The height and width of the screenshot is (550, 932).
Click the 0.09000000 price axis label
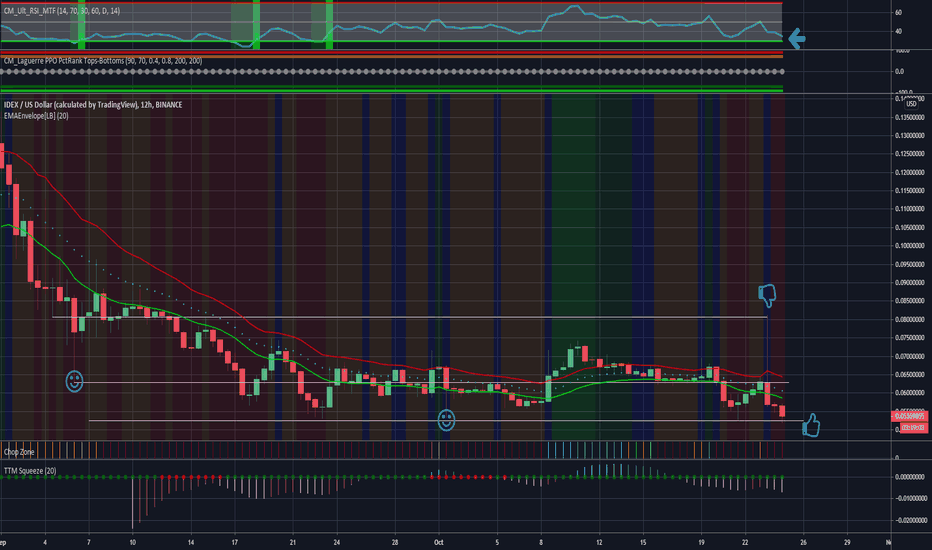pos(909,282)
